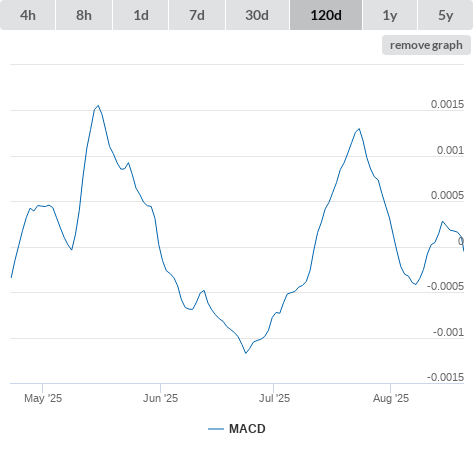Click the May '25 axis label
The image size is (474, 455).
(x=43, y=398)
